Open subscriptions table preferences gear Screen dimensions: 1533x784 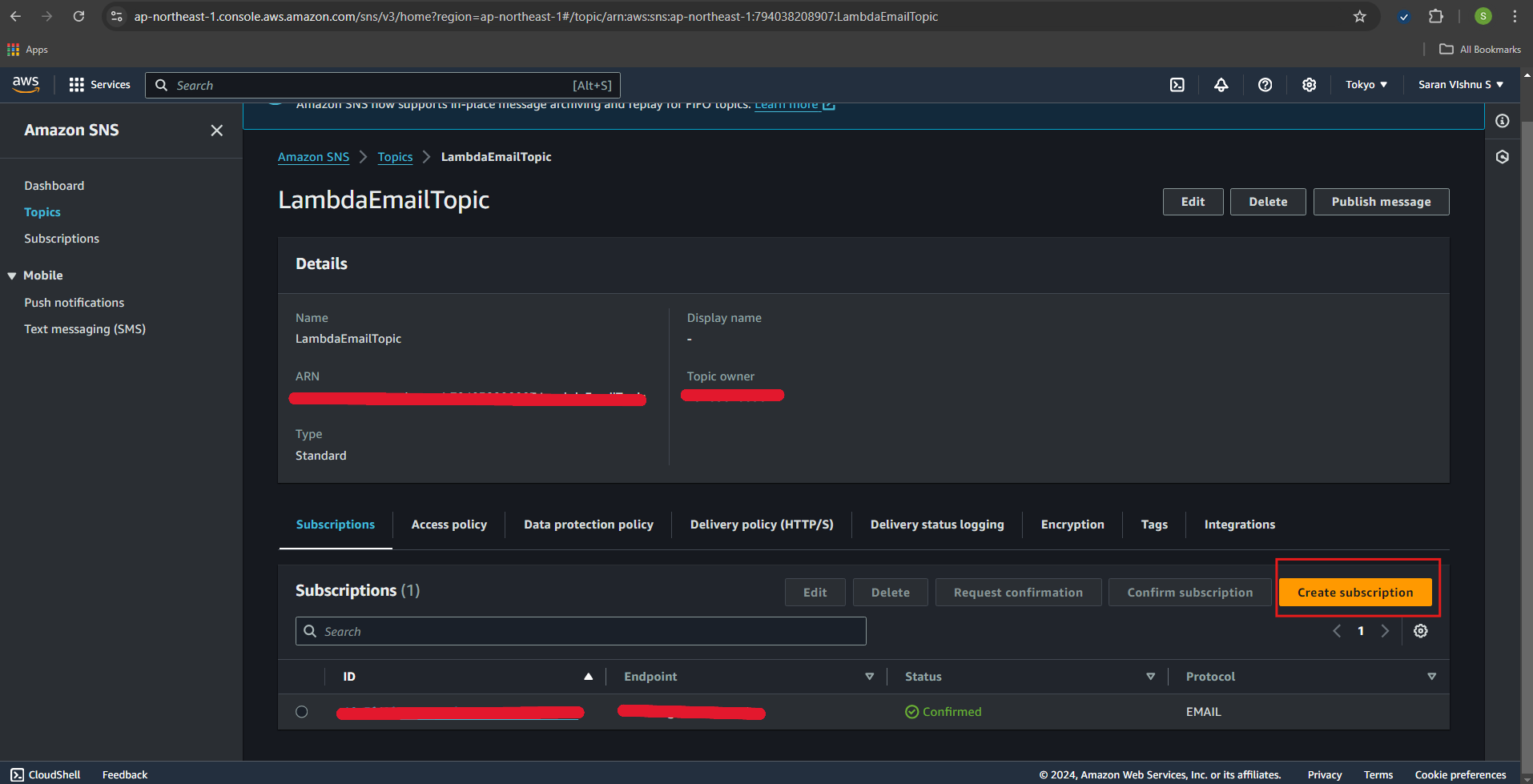point(1420,631)
